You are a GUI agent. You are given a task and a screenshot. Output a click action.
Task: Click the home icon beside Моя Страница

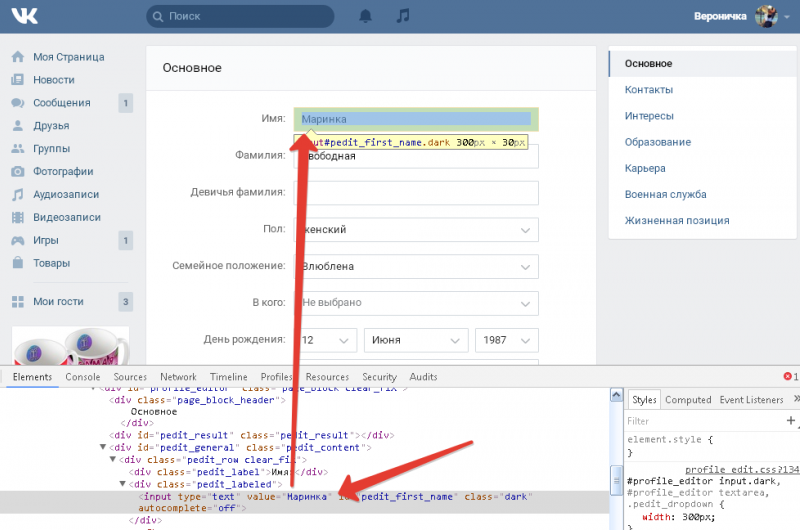pyautogui.click(x=18, y=57)
